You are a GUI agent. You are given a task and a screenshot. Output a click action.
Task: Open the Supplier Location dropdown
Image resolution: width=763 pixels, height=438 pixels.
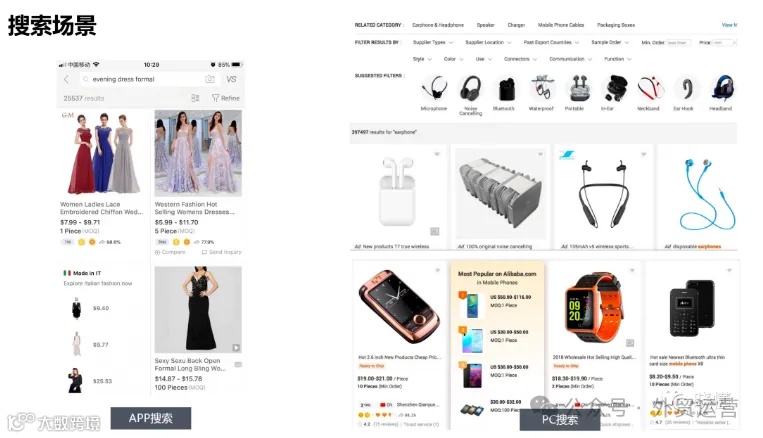488,42
